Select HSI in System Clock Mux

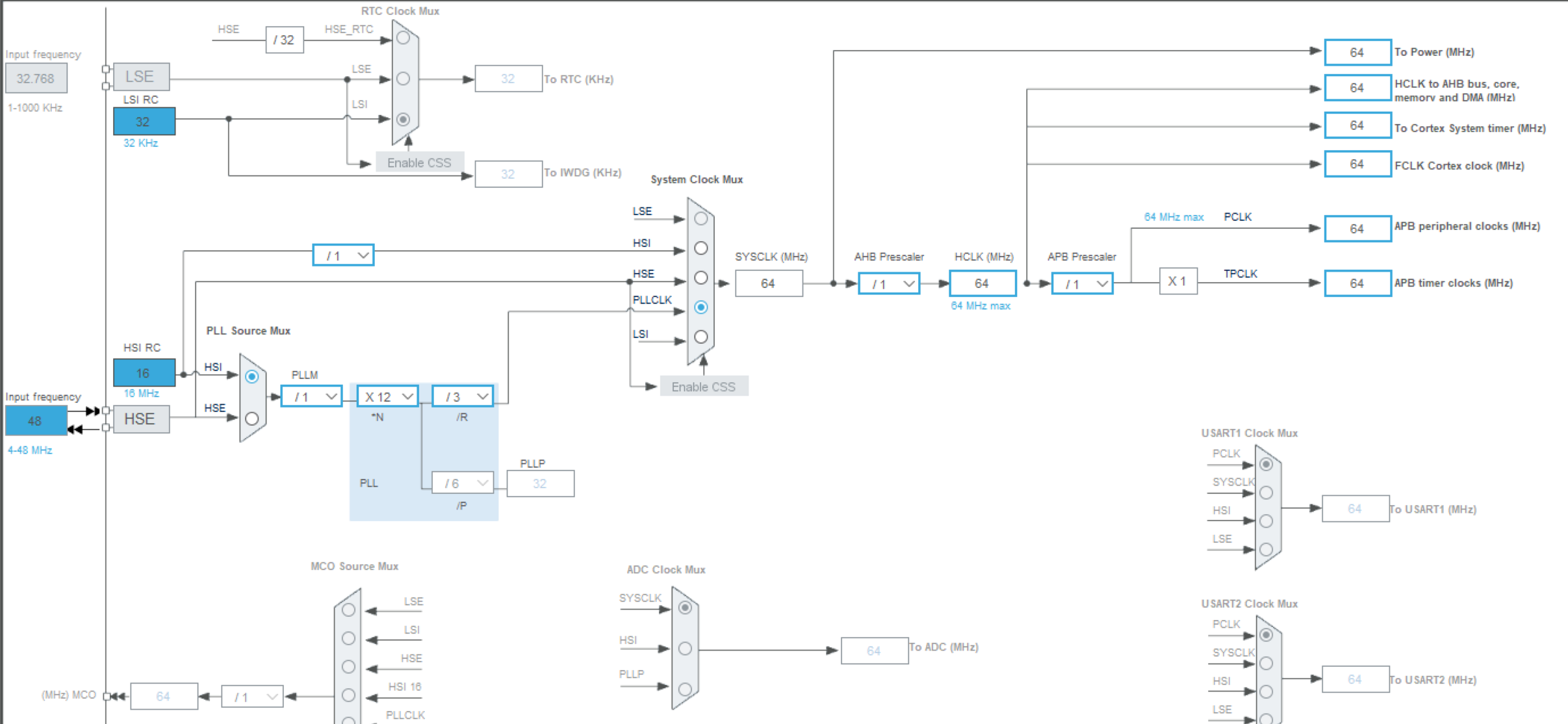(x=700, y=248)
